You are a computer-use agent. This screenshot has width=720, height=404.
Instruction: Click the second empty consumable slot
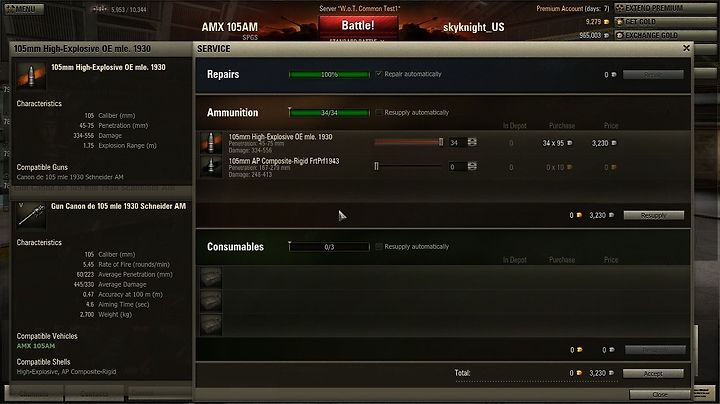pyautogui.click(x=211, y=302)
